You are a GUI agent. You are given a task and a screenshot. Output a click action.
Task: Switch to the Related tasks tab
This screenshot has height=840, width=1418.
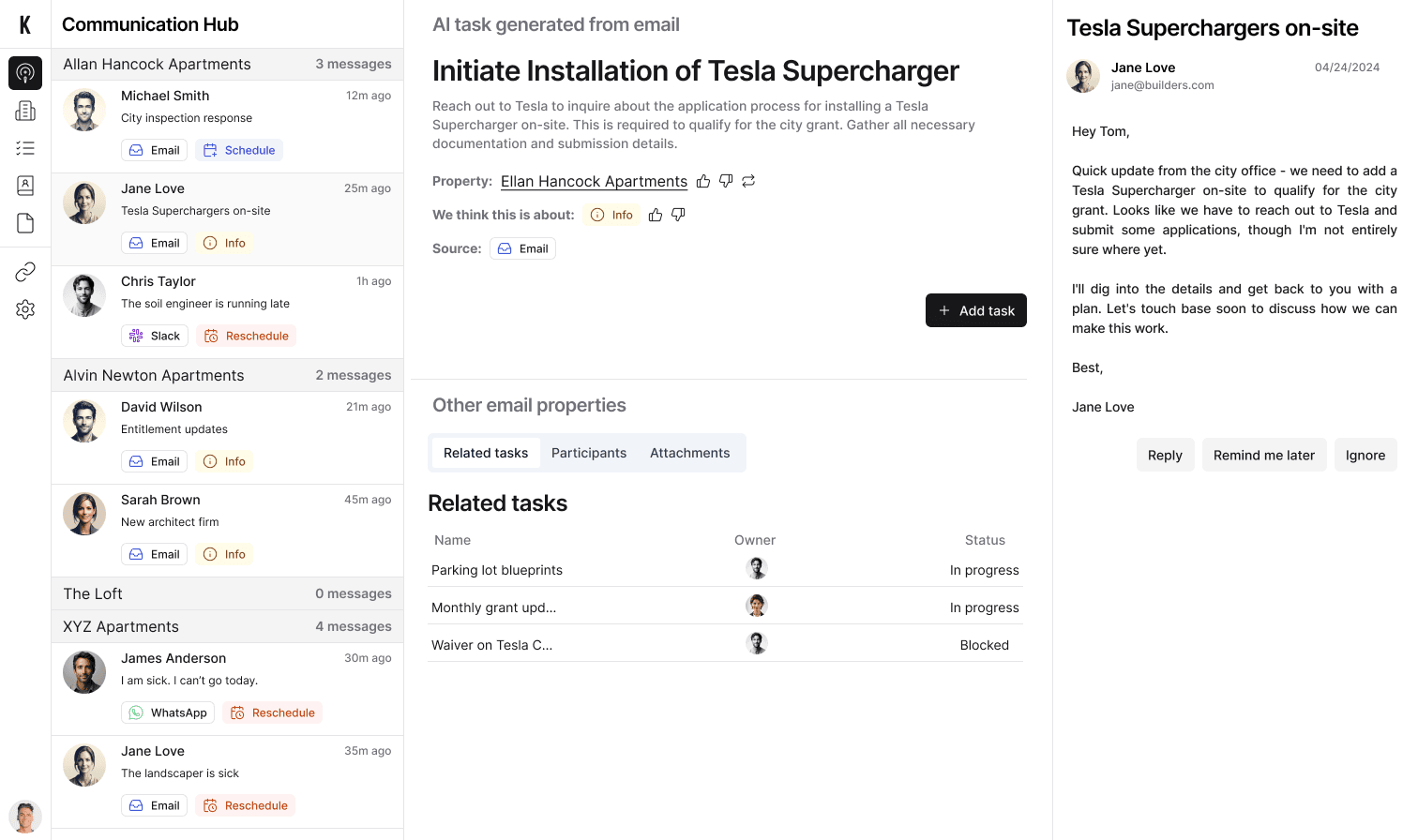click(486, 453)
